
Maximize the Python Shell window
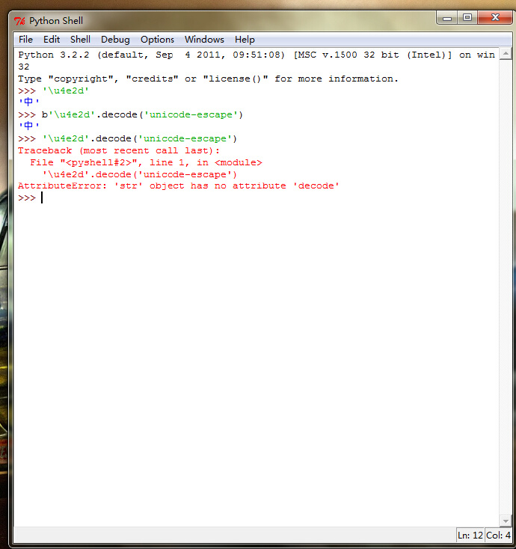point(467,18)
